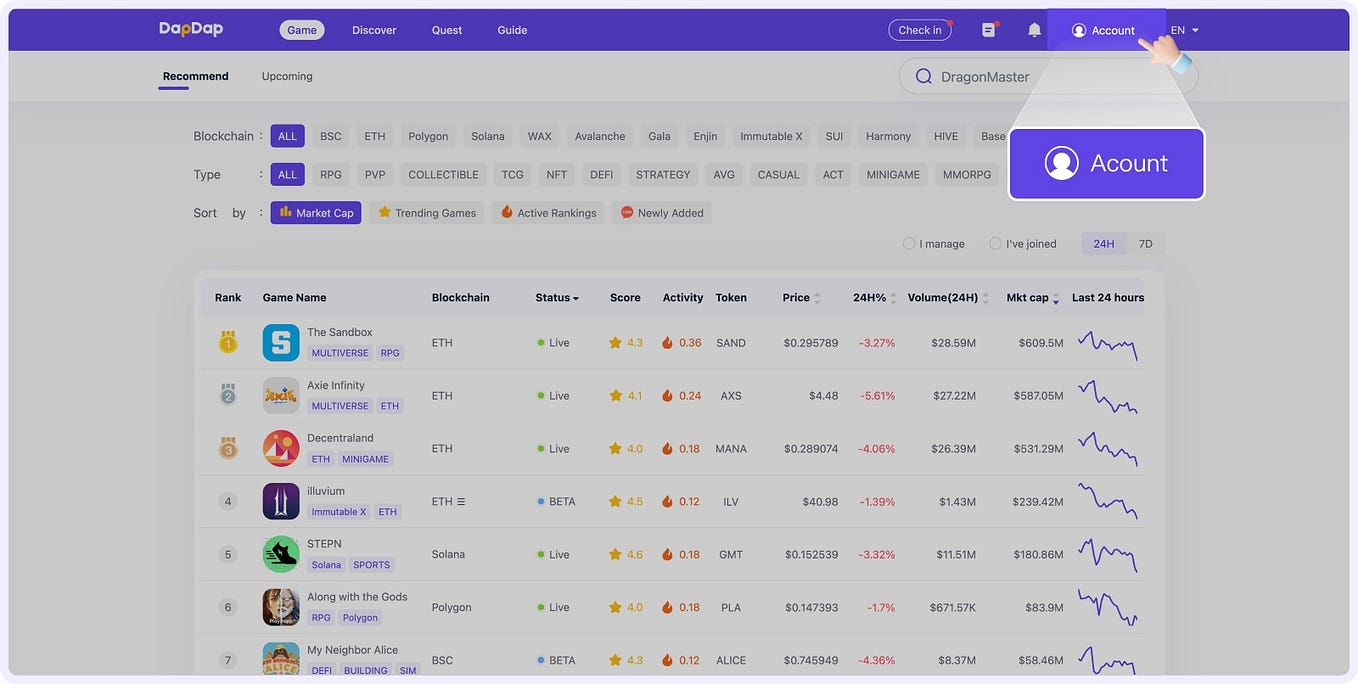This screenshot has width=1358, height=684.
Task: Switch the time range to 7D
Action: [1146, 244]
